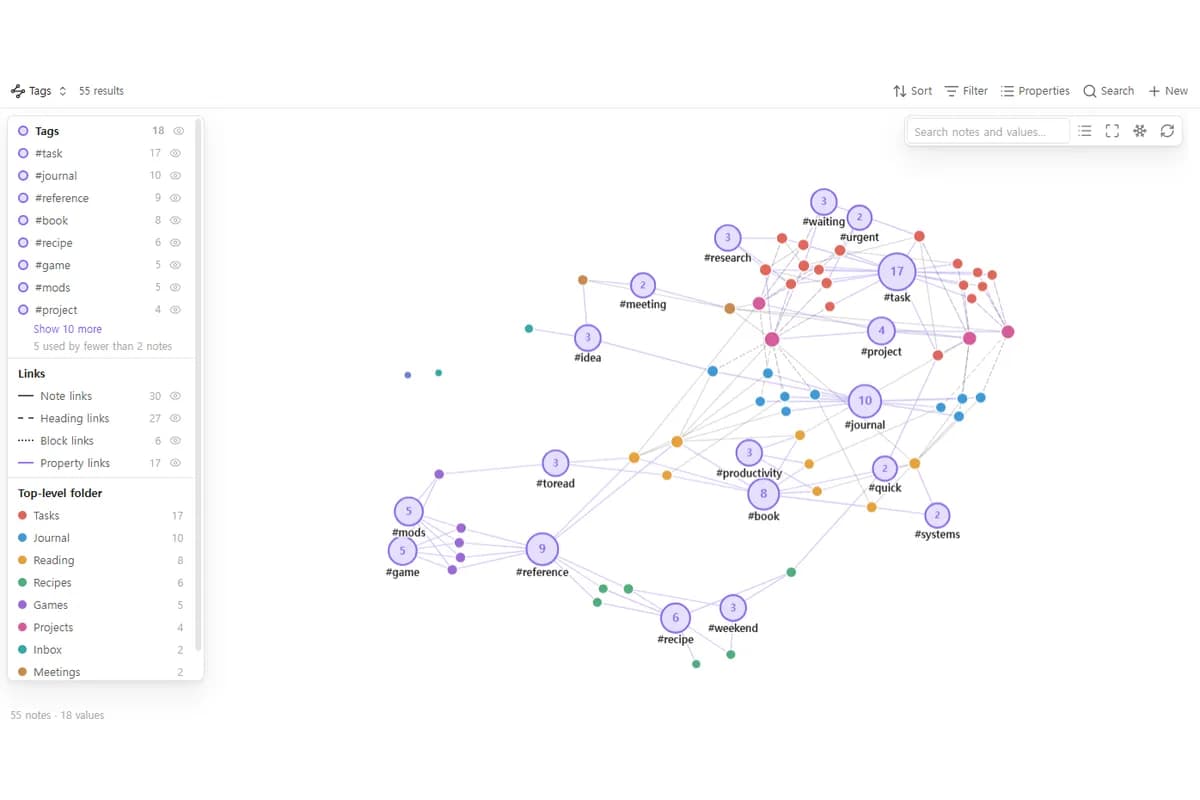This screenshot has width=1200, height=800.
Task: Click the Meetings folder row label
Action: 56,672
